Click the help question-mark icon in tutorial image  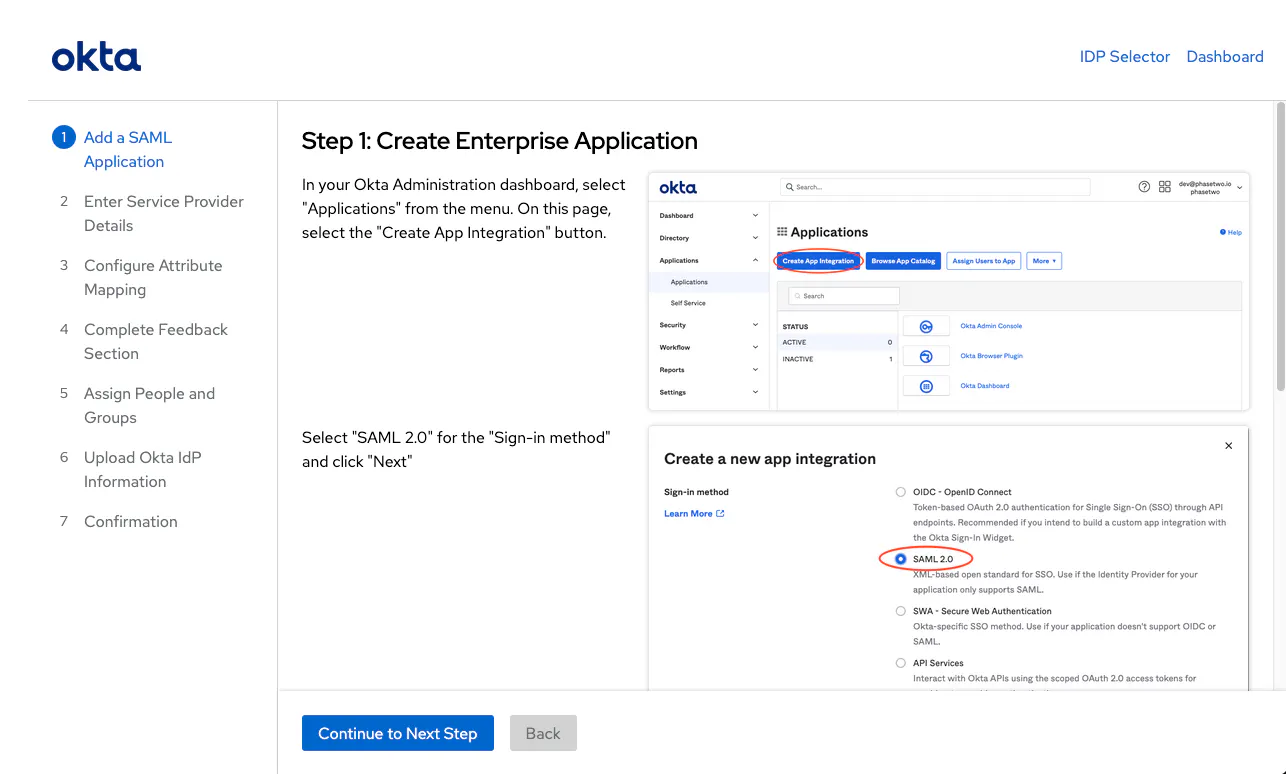coord(1144,187)
